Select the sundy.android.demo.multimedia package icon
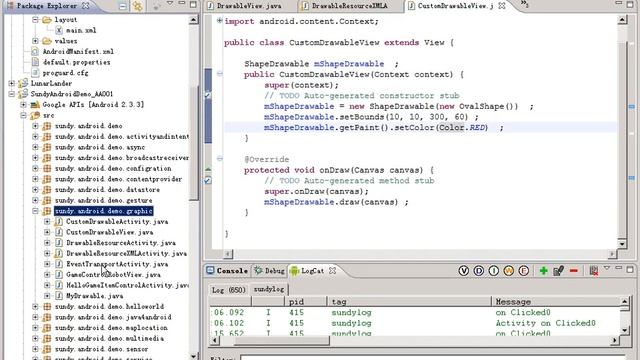Screen dimensions: 640x360 pos(47,338)
